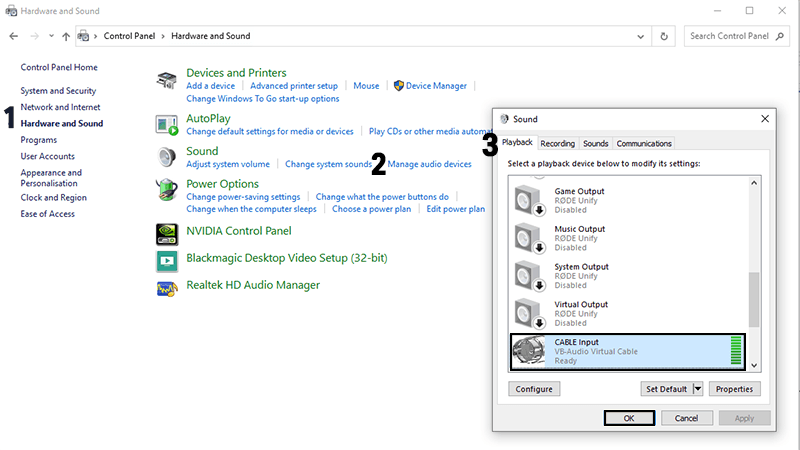Click the playback device list scrollbar
The height and width of the screenshot is (450, 800).
(755, 300)
